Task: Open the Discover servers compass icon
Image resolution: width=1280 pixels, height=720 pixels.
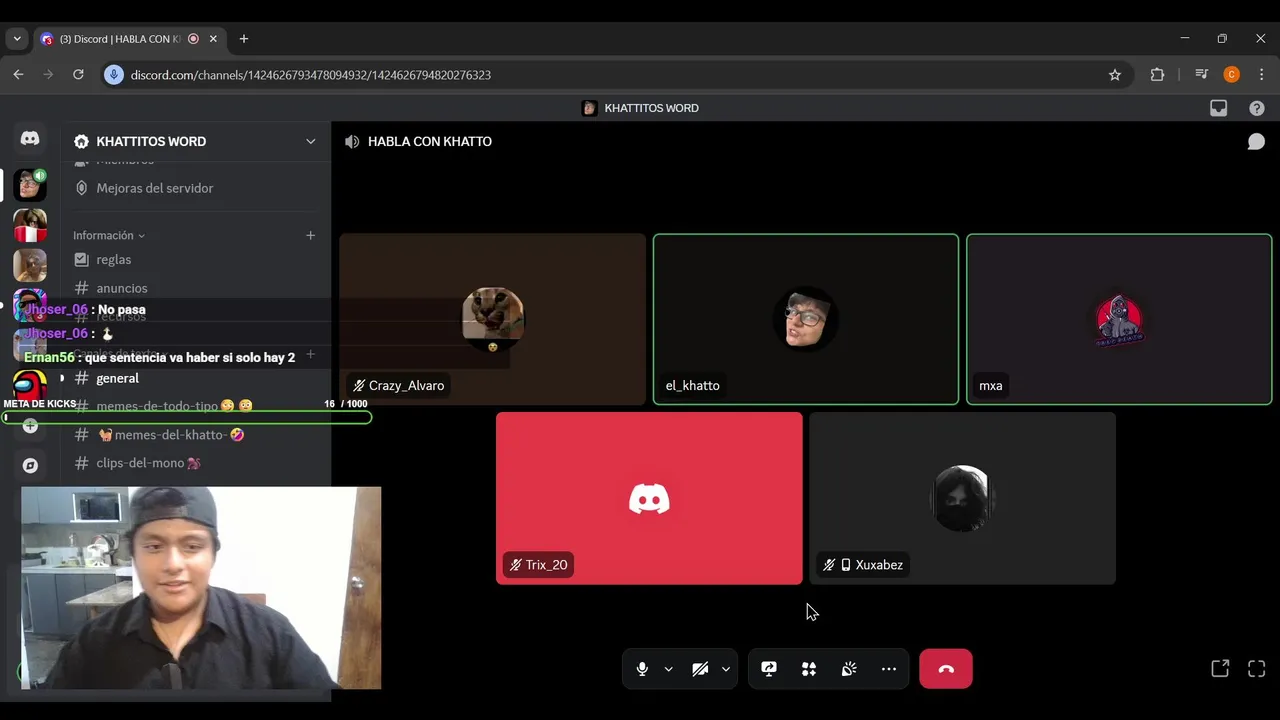Action: 30,466
